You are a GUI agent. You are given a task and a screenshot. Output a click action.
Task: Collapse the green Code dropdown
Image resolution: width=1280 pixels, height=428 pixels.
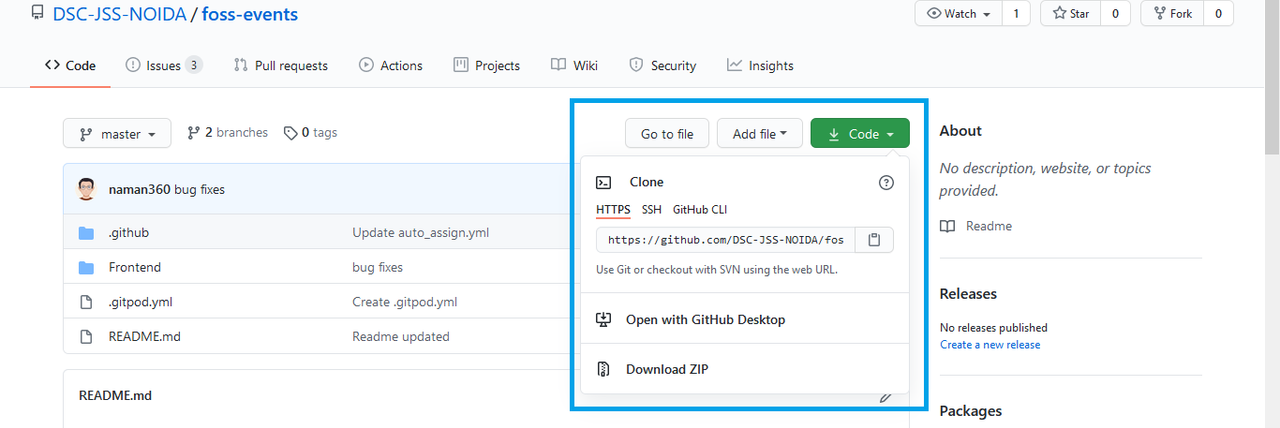click(860, 134)
